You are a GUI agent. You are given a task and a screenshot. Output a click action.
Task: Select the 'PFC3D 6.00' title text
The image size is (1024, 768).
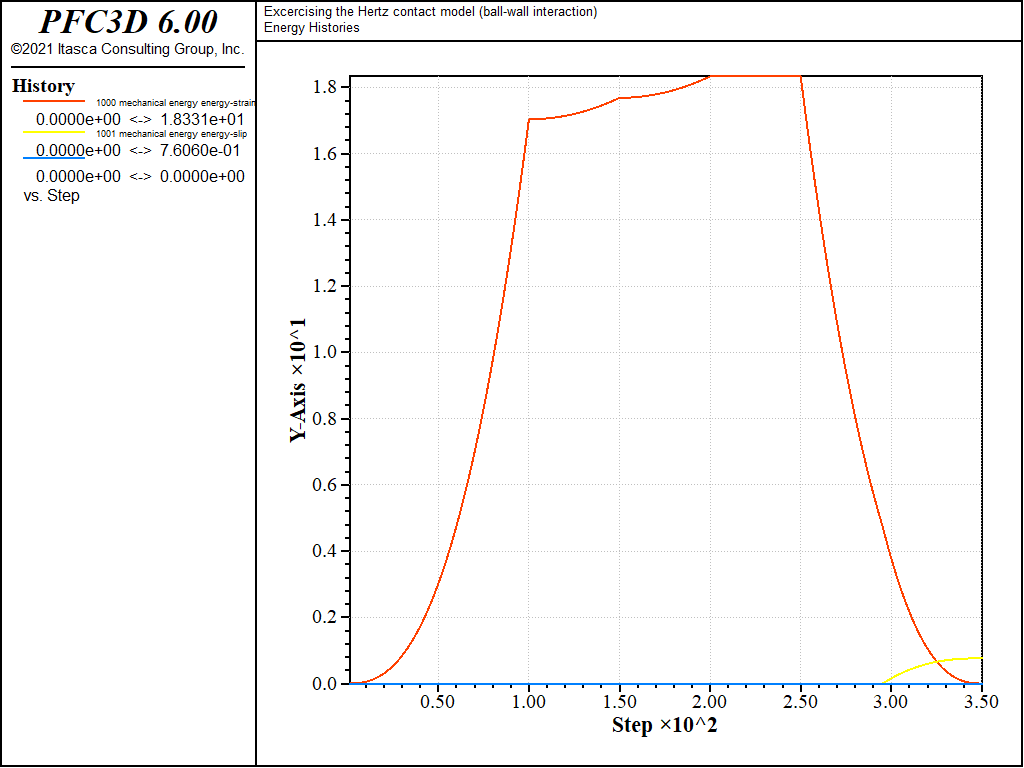click(x=128, y=22)
